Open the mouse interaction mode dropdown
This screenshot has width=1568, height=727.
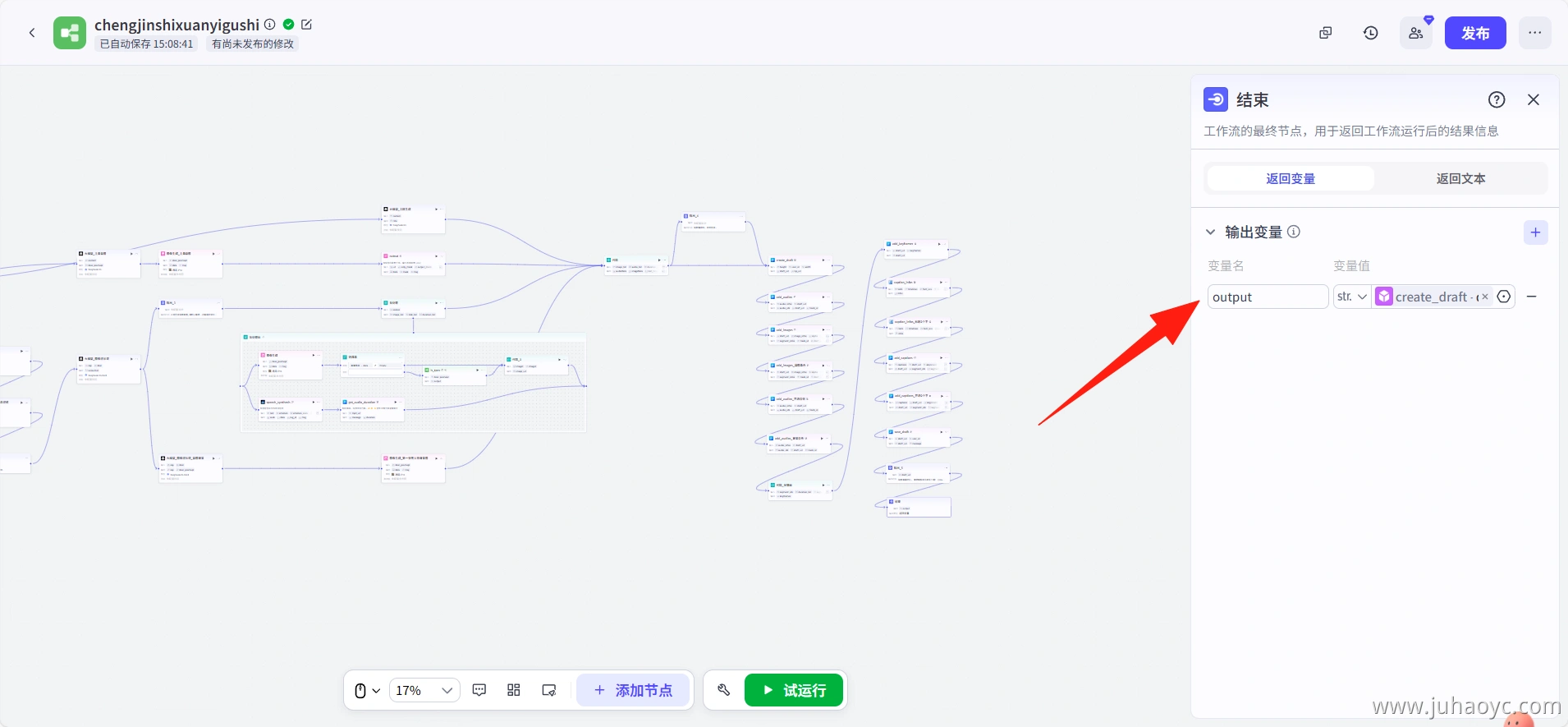[x=367, y=690]
